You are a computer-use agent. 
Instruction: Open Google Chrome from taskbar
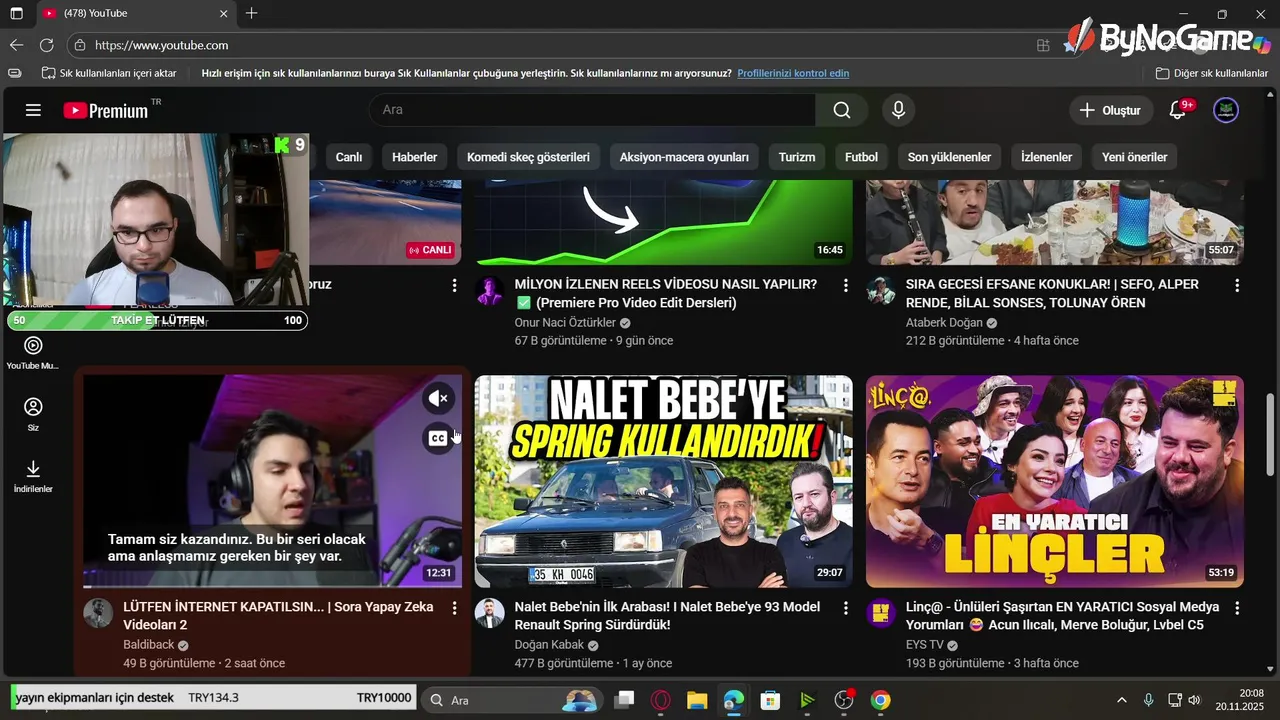[x=880, y=700]
